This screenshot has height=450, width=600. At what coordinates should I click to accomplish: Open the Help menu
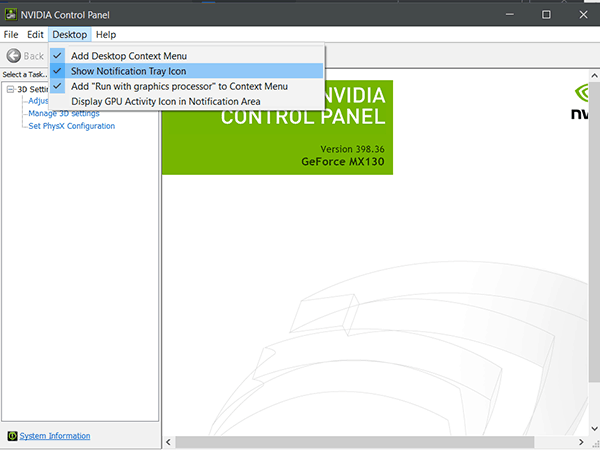tap(106, 34)
